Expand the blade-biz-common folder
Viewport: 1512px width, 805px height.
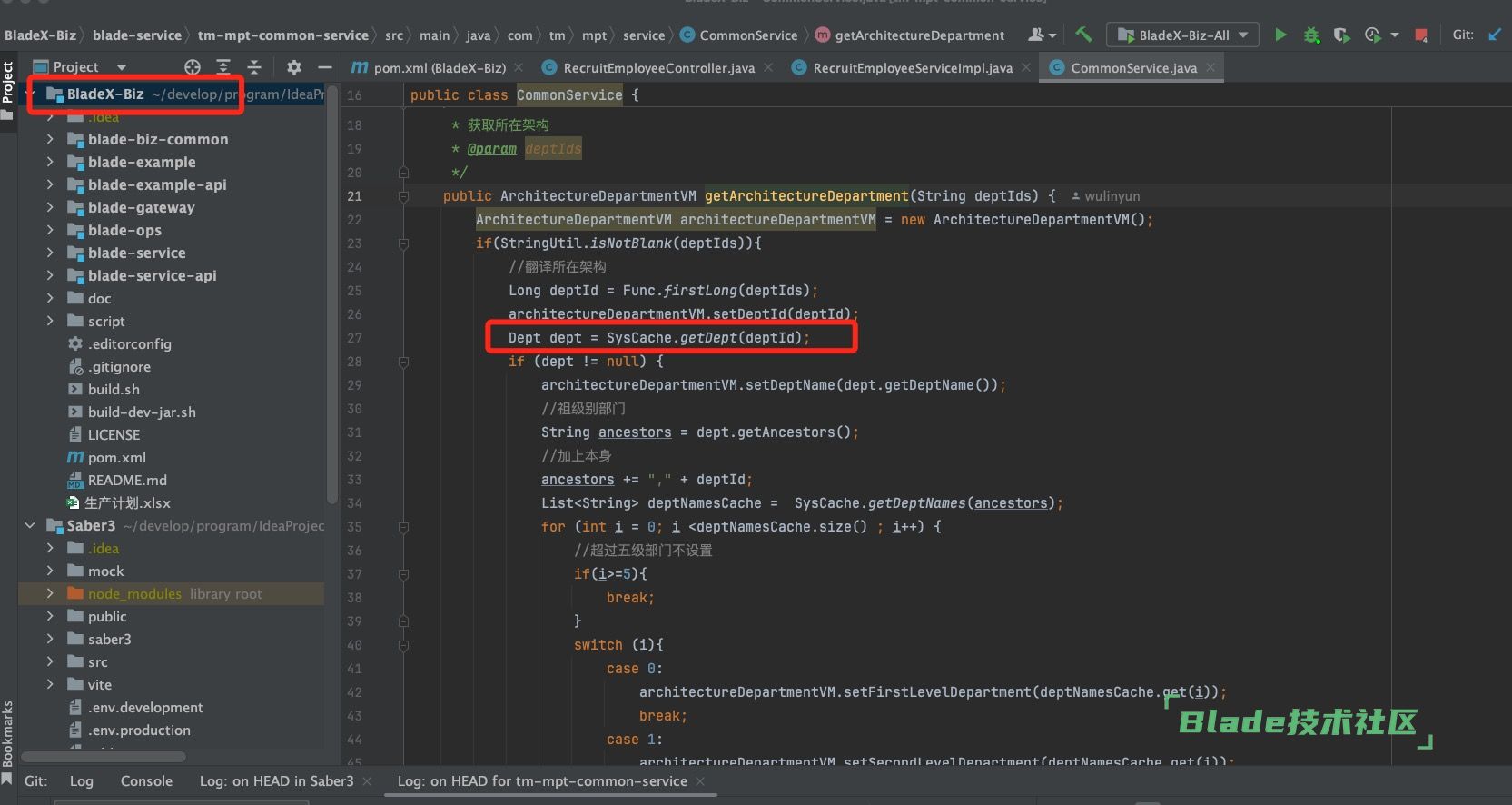point(50,139)
